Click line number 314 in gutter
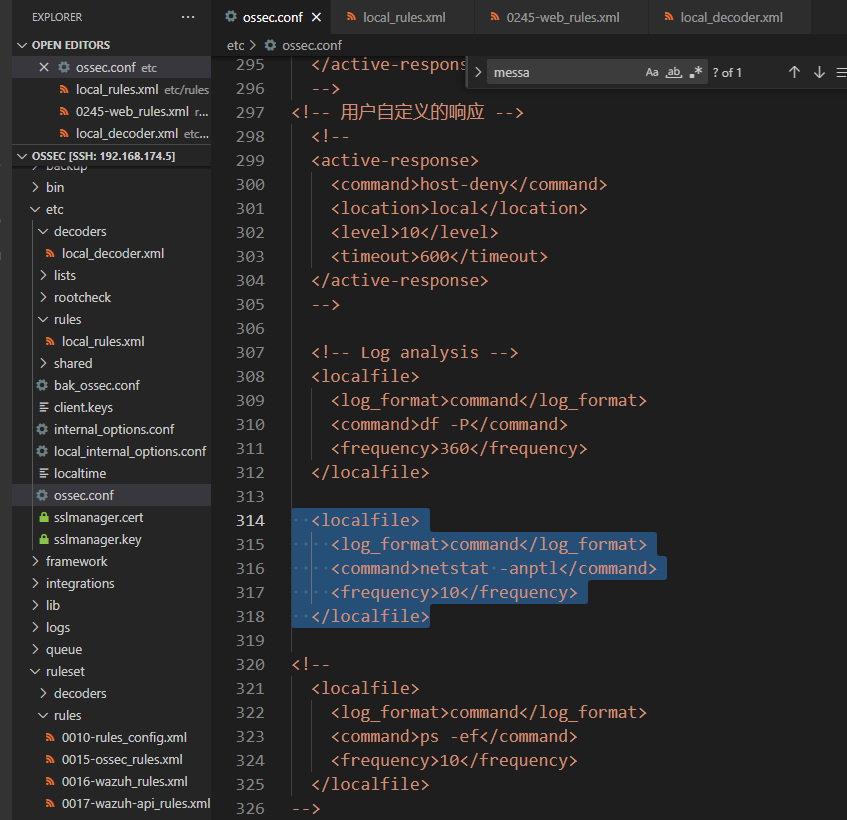The image size is (847, 820). tap(250, 521)
